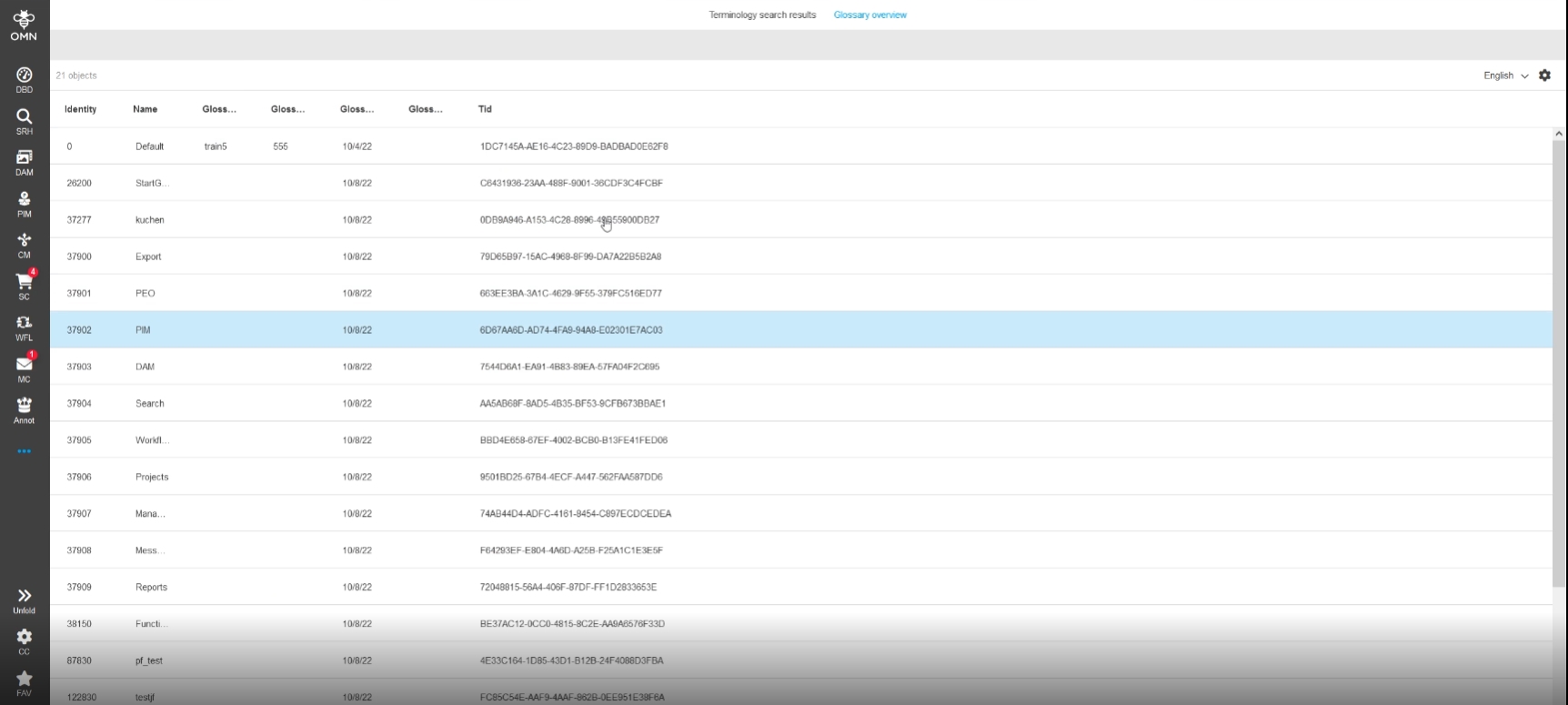Select the kuchen glossary name
The image size is (1568, 705).
150,220
